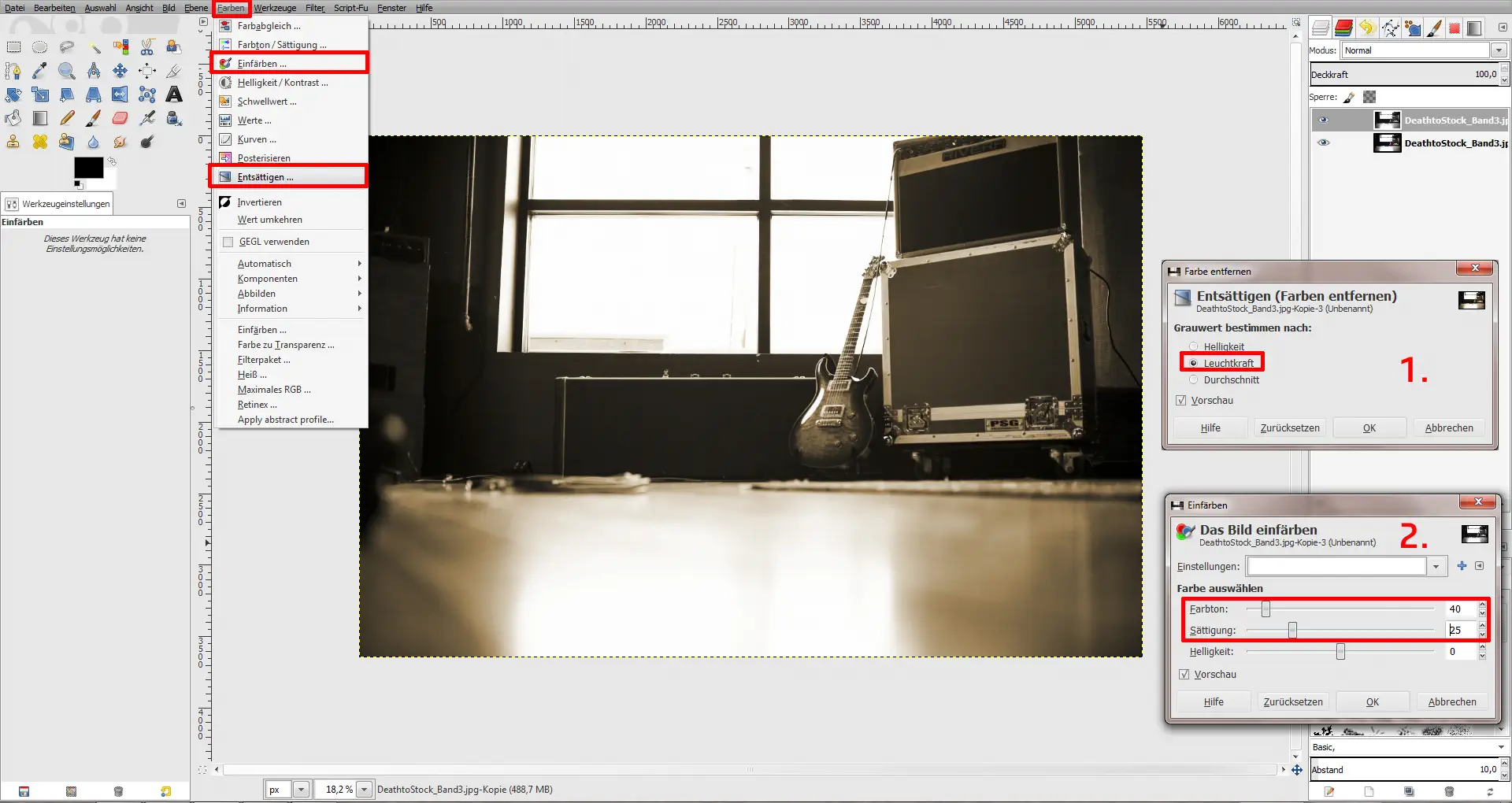Choose the Text tool

(x=173, y=94)
